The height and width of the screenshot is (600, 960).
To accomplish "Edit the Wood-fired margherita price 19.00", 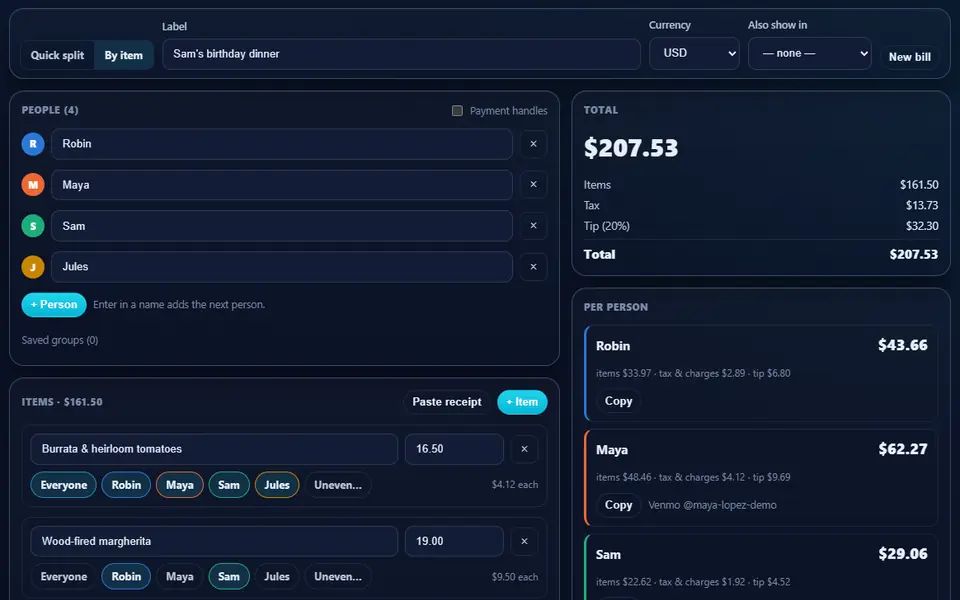I will [454, 541].
